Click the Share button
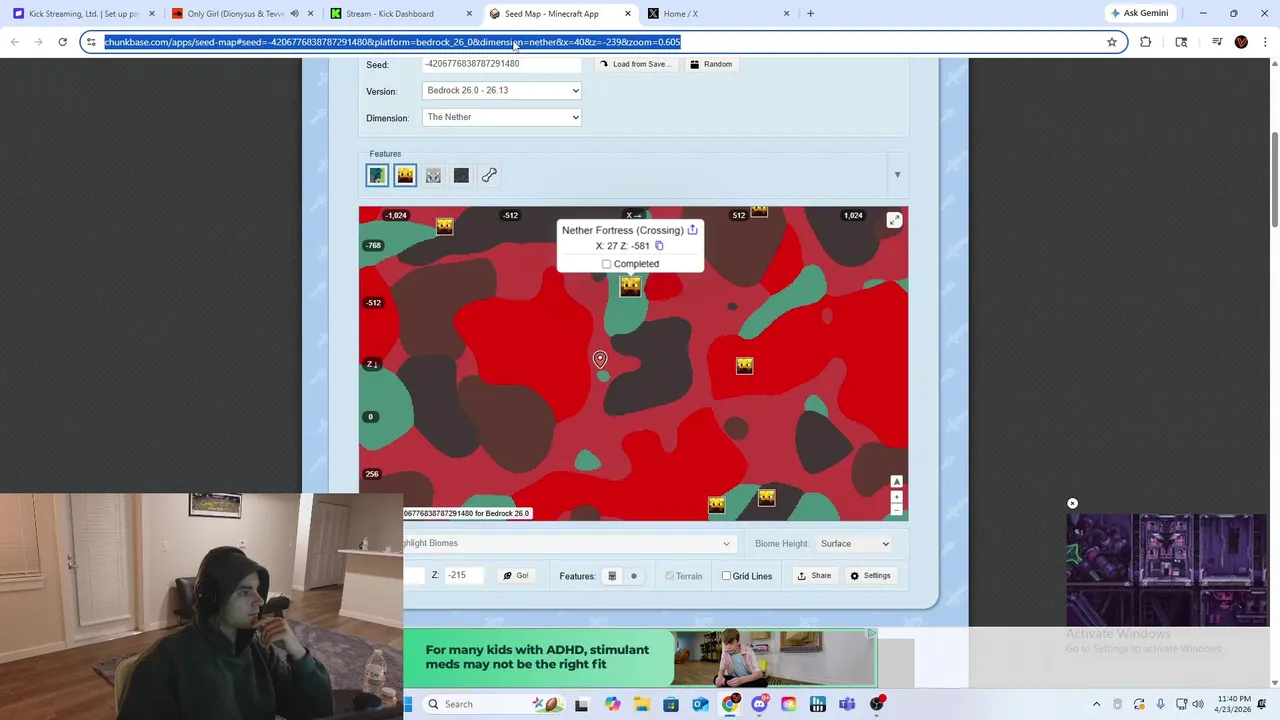Image resolution: width=1280 pixels, height=720 pixels. coord(814,576)
